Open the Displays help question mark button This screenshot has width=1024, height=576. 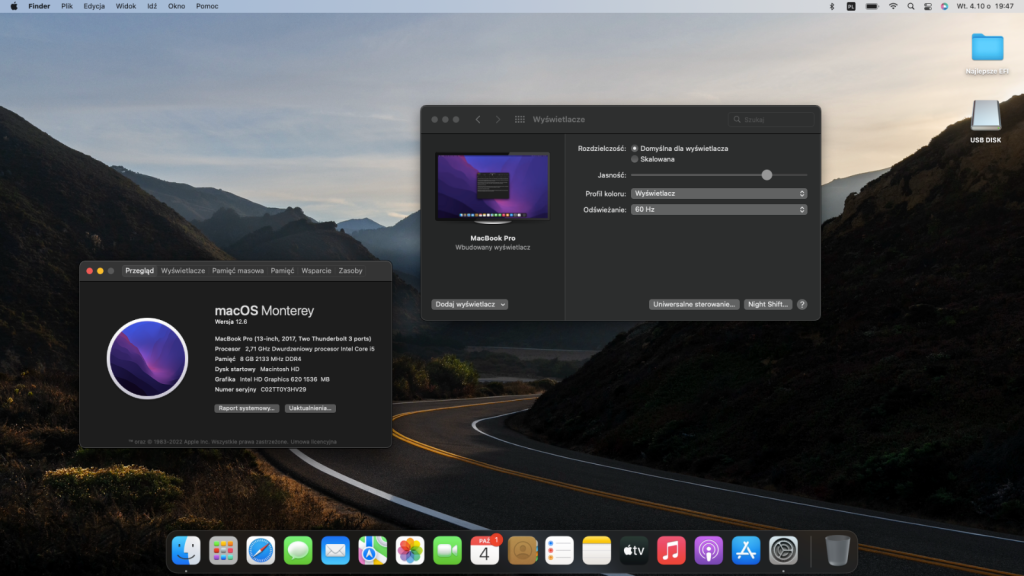(802, 304)
